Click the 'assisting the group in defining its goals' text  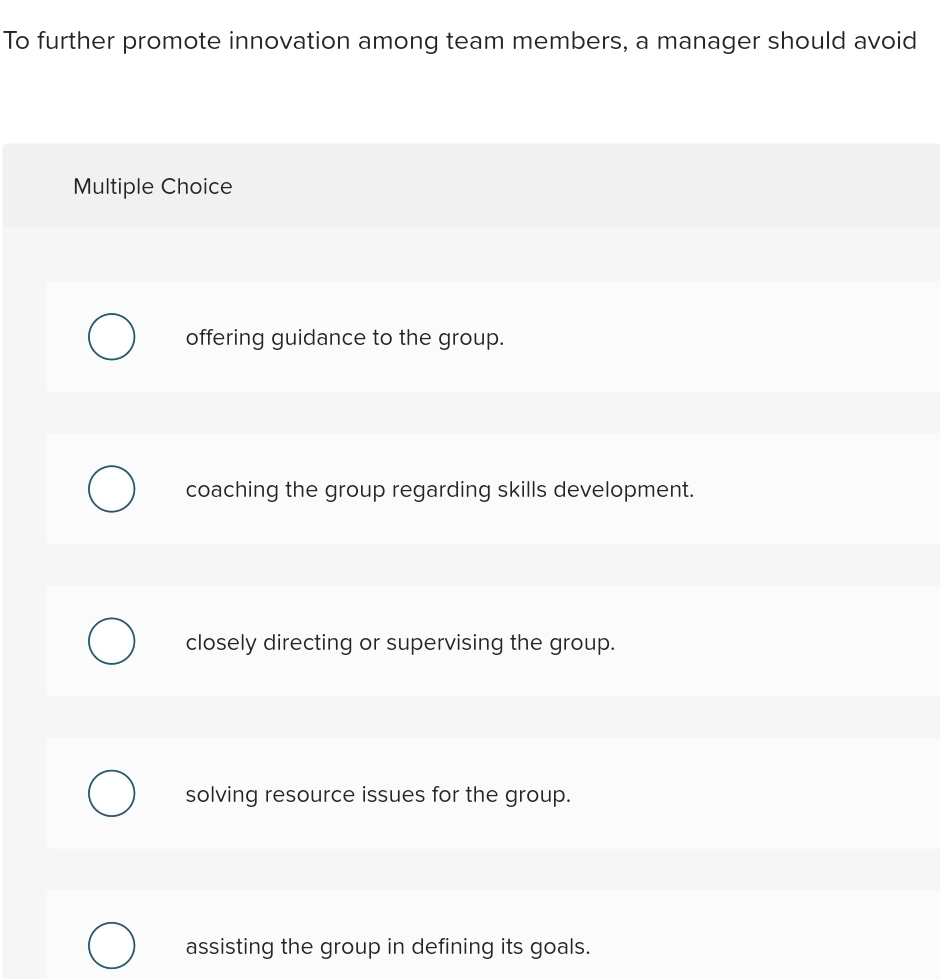click(x=388, y=947)
